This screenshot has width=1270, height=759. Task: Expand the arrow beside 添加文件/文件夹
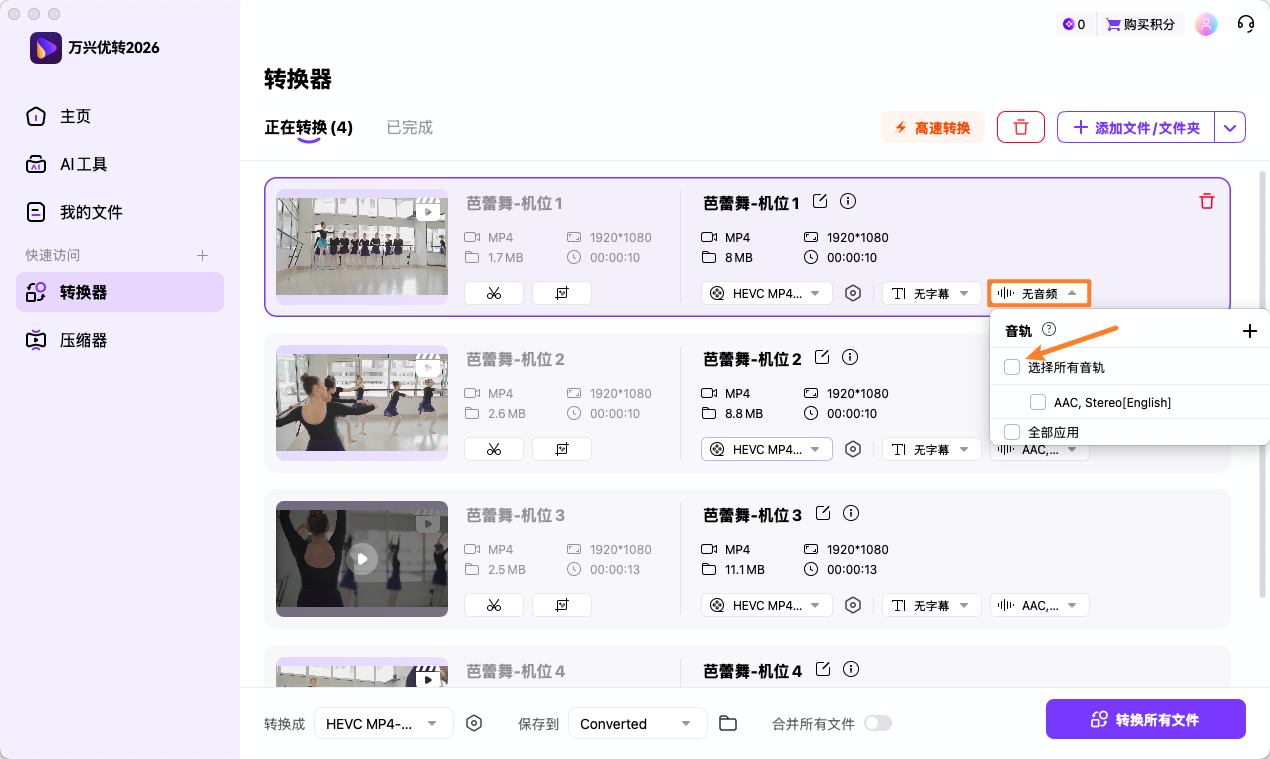(1230, 128)
